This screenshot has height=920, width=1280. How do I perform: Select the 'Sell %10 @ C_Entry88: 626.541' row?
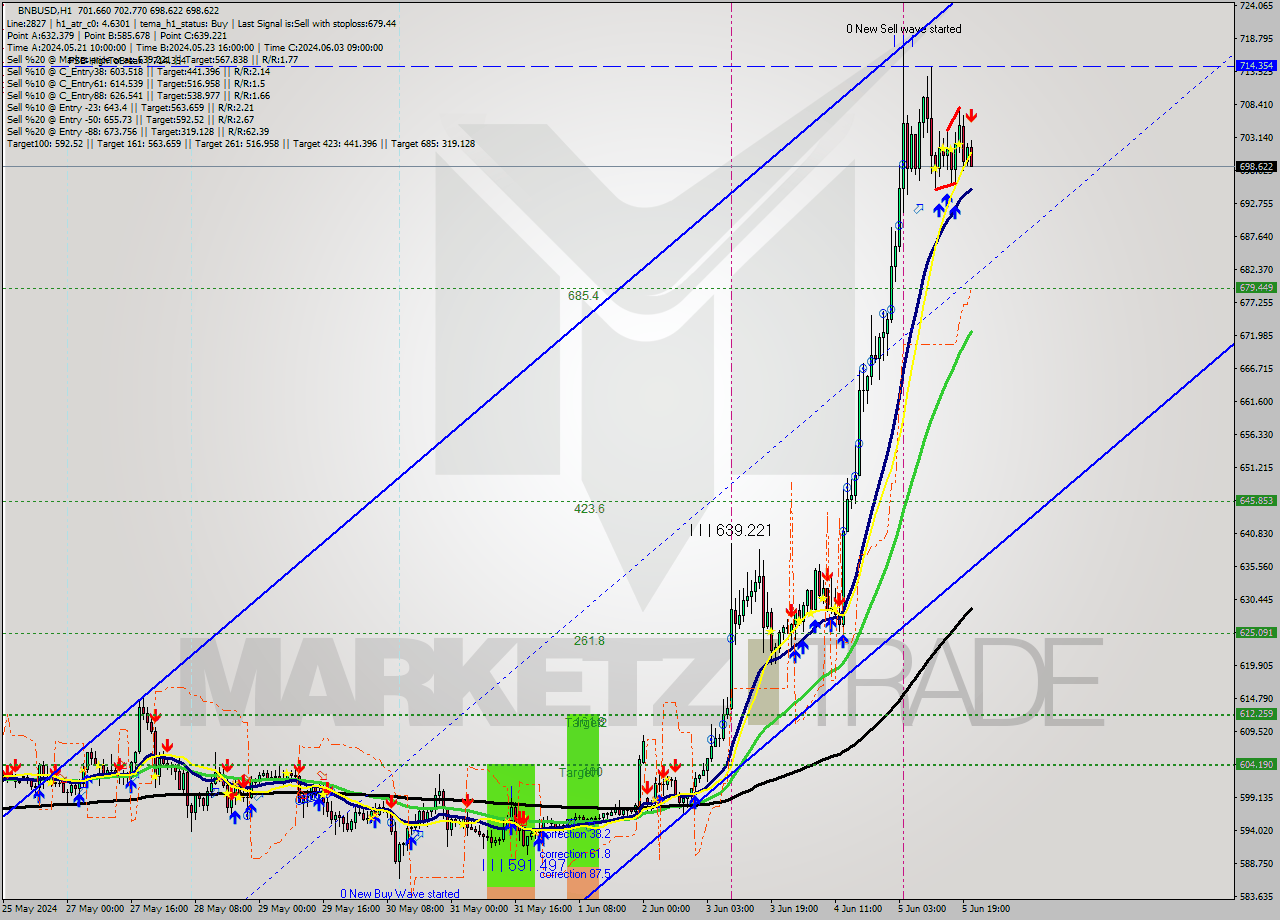click(138, 95)
